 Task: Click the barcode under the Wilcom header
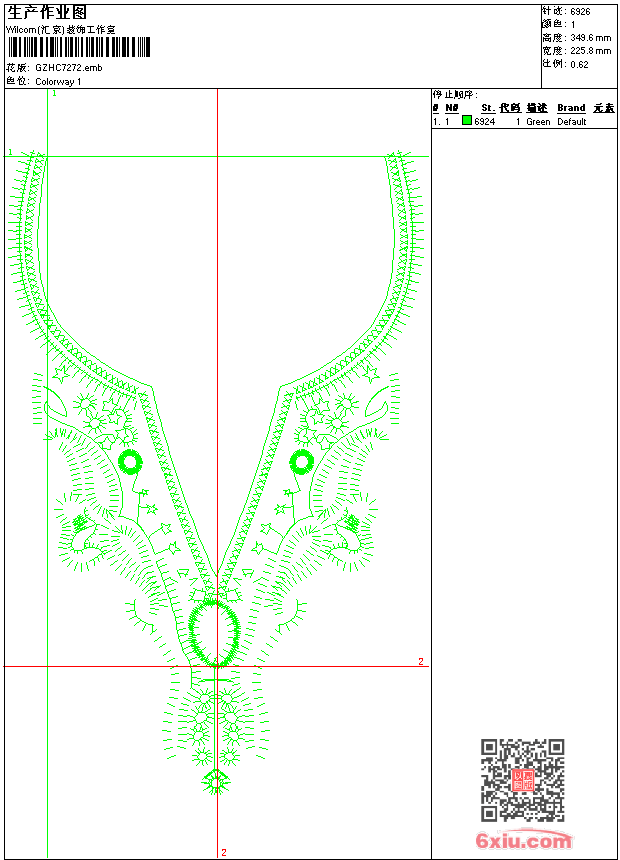[79, 47]
